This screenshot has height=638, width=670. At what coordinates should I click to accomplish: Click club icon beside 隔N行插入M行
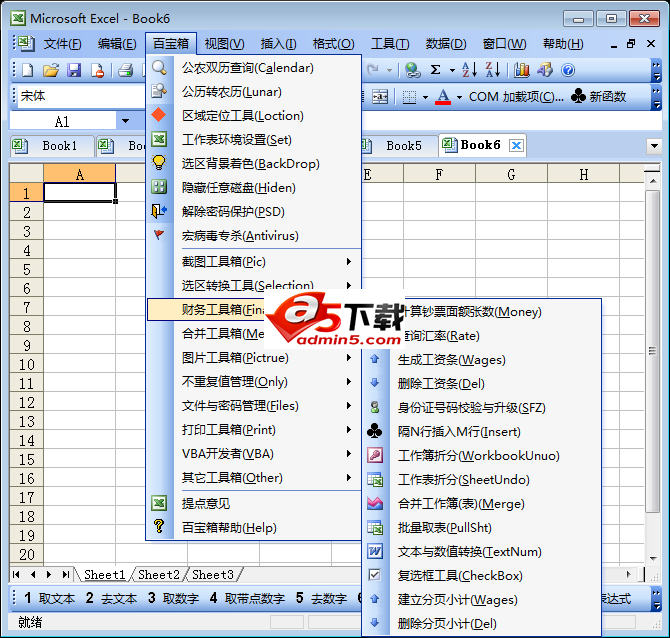point(375,431)
